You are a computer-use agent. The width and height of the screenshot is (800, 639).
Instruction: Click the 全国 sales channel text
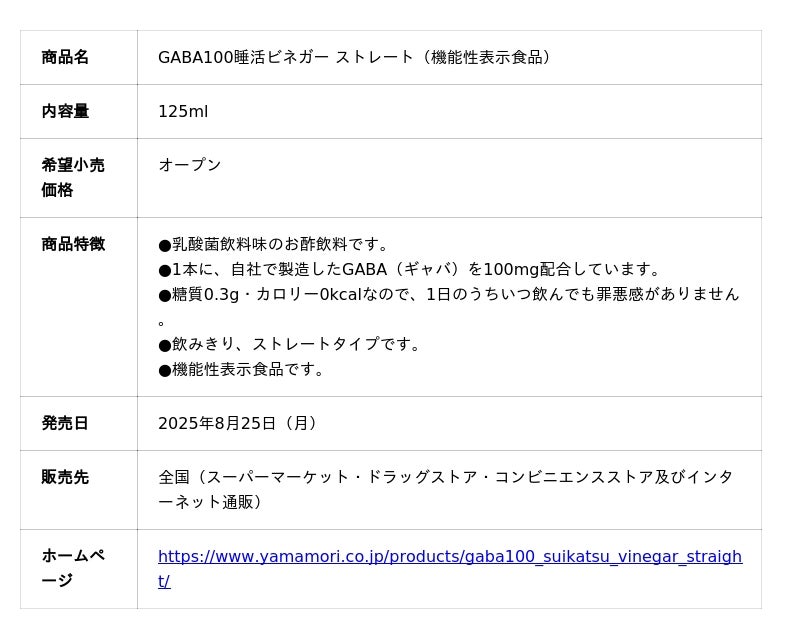(x=174, y=477)
